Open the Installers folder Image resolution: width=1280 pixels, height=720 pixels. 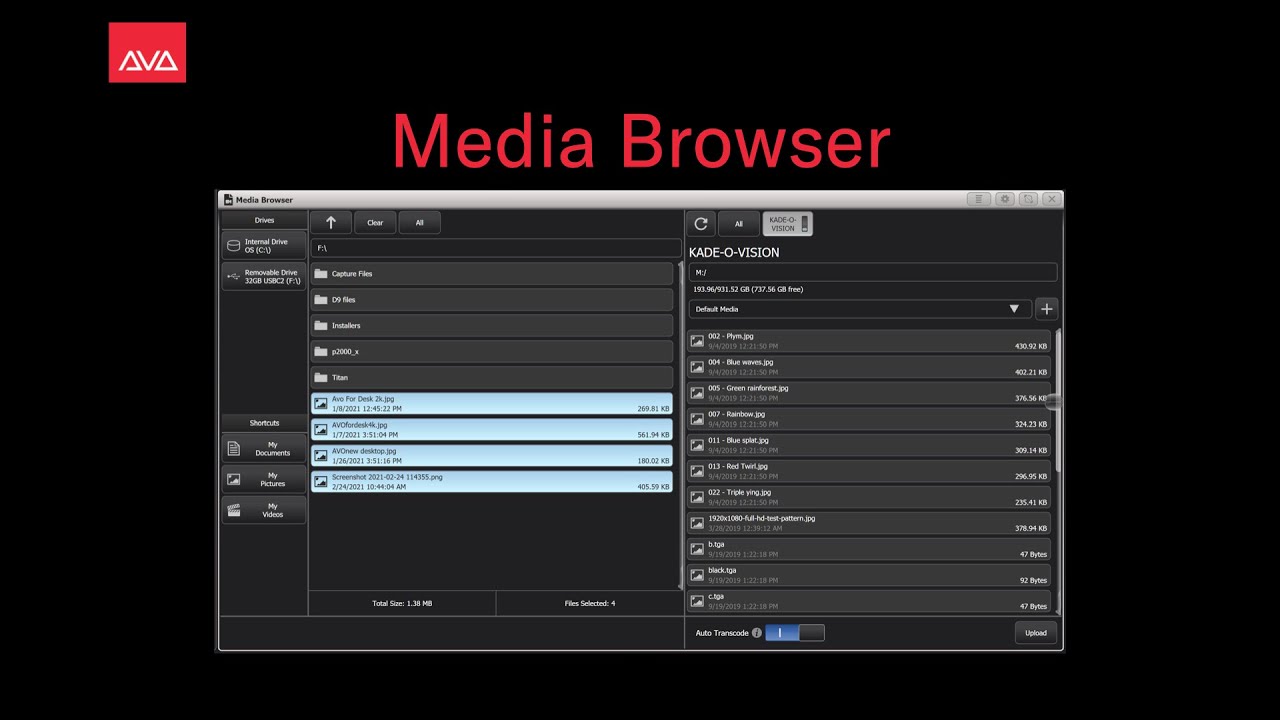point(492,326)
